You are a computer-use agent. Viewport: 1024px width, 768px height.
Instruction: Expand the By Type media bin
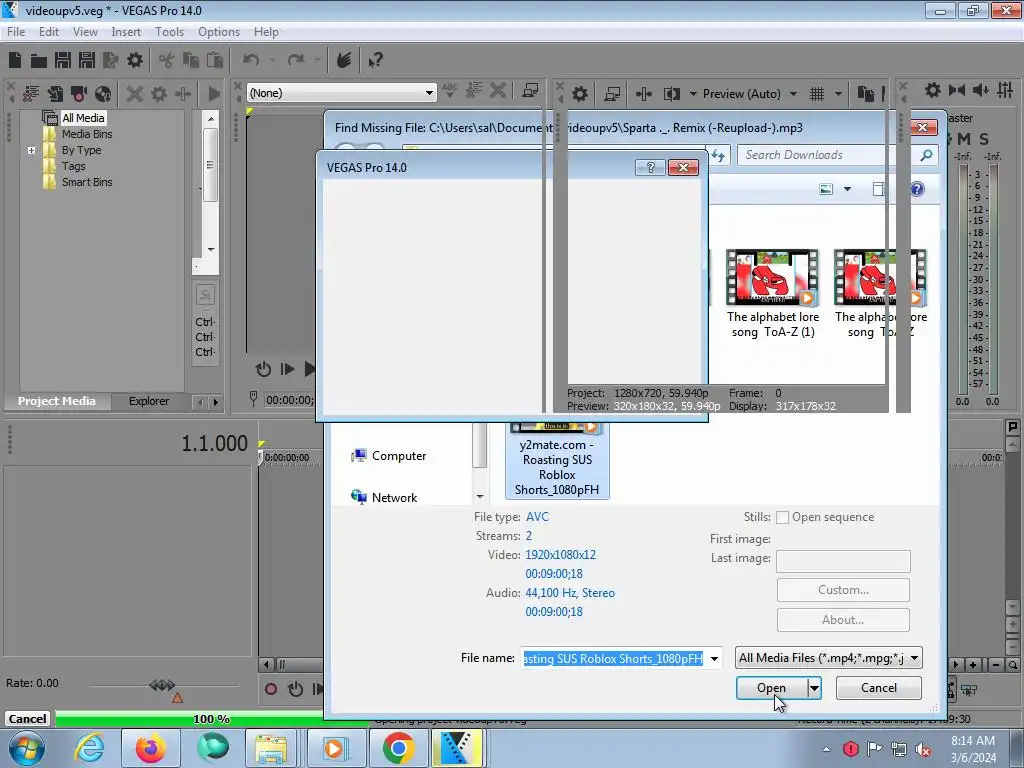31,150
